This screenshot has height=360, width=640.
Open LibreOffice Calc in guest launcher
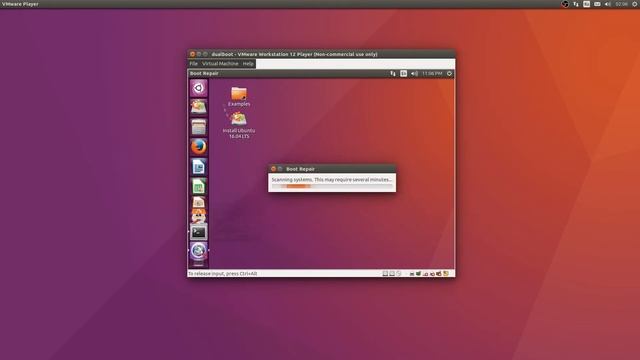click(199, 187)
